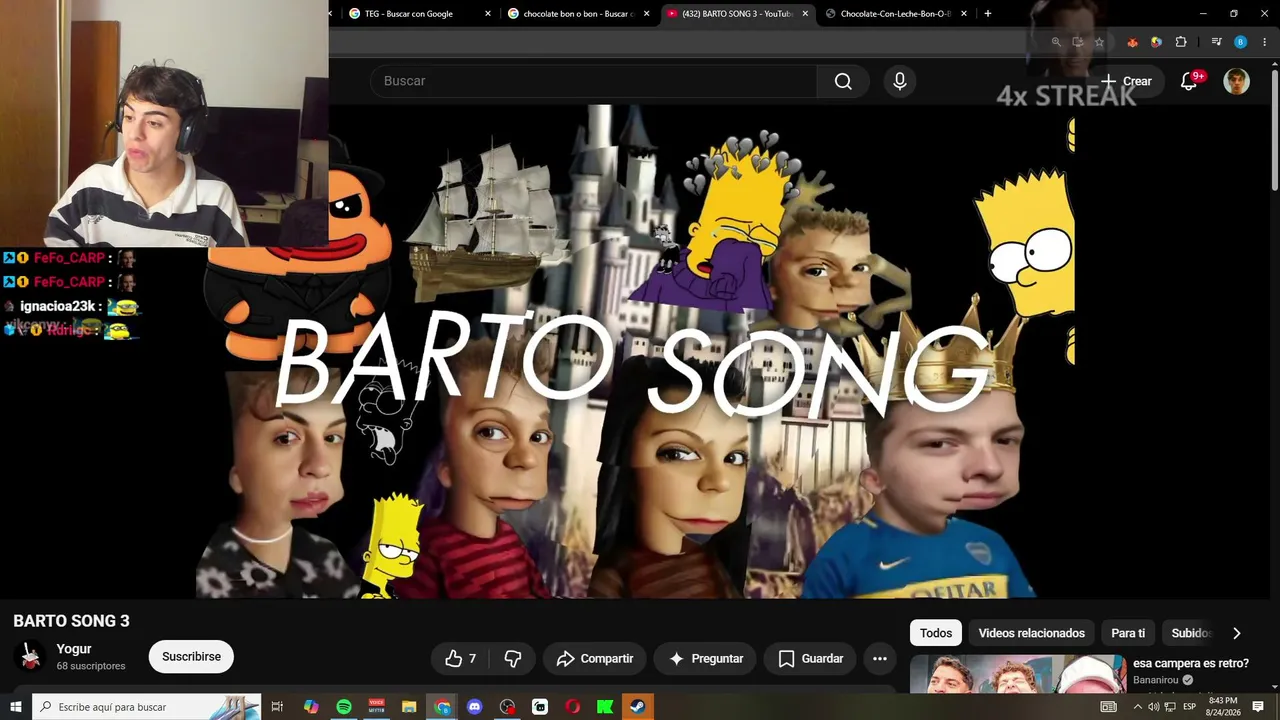Open Discord from the taskbar

pyautogui.click(x=475, y=707)
